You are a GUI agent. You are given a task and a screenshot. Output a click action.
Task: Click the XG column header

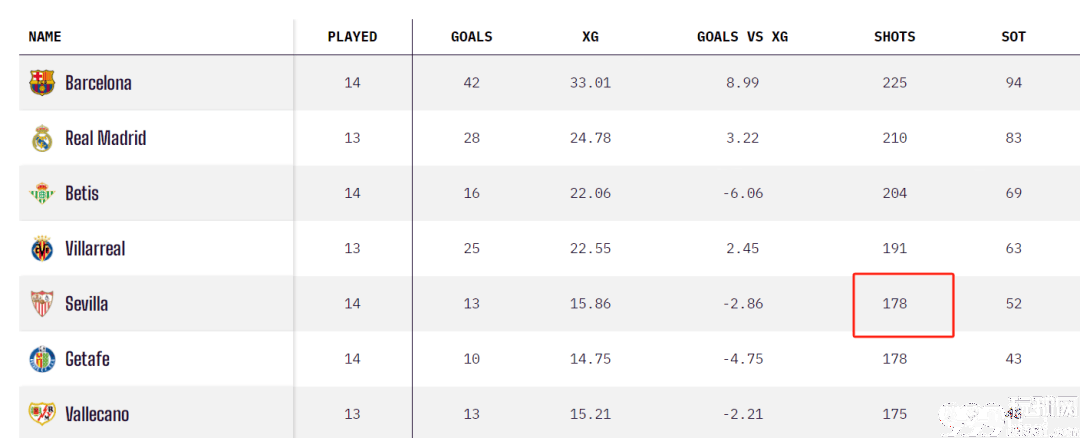point(590,36)
